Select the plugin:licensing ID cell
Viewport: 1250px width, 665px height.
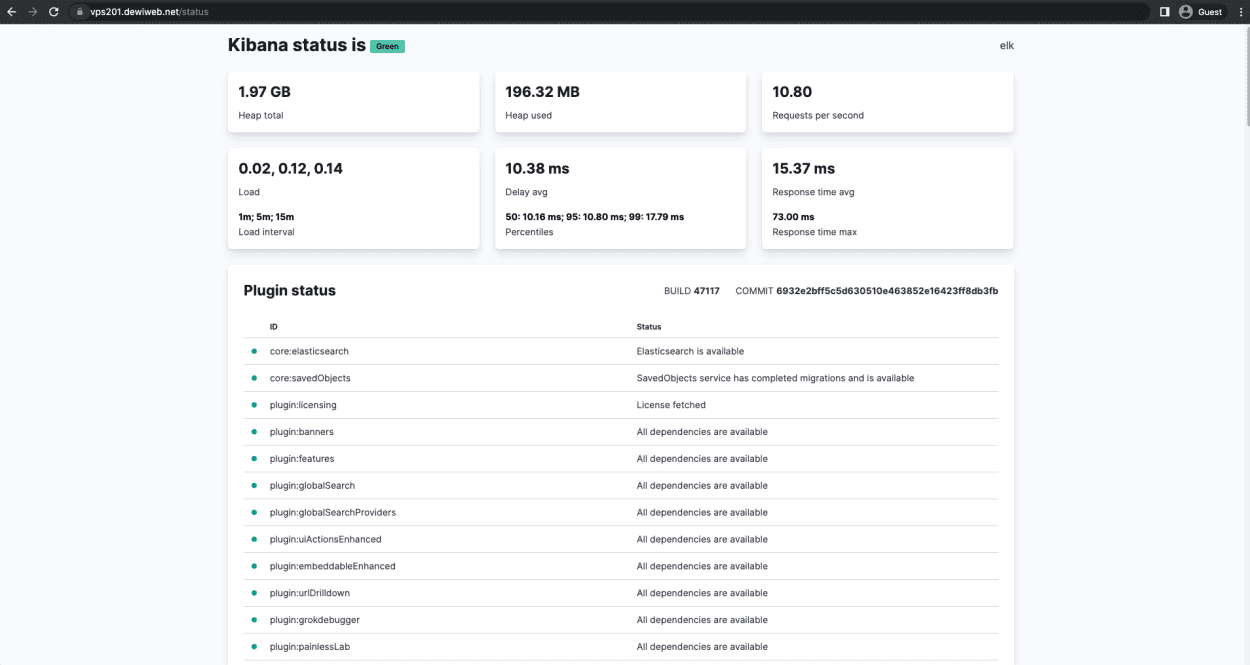[x=303, y=405]
